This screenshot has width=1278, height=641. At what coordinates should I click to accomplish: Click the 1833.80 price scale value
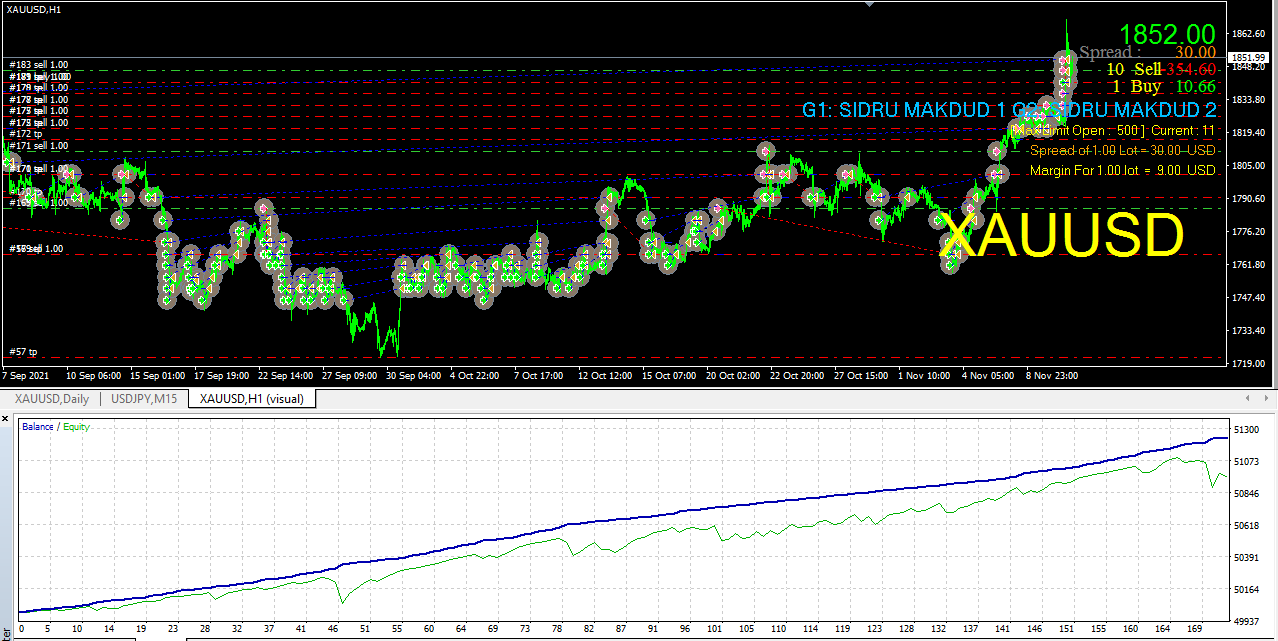1249,100
